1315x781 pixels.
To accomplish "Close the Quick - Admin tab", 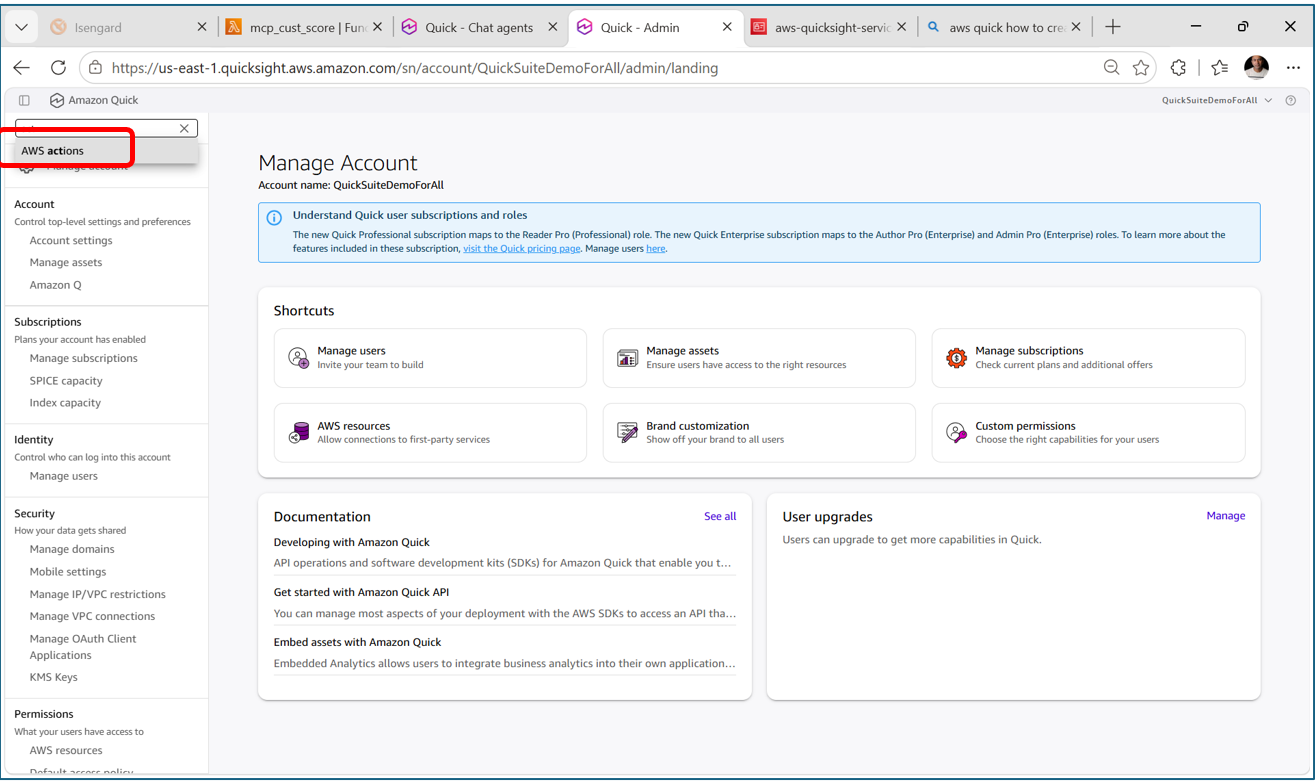I will [x=727, y=27].
